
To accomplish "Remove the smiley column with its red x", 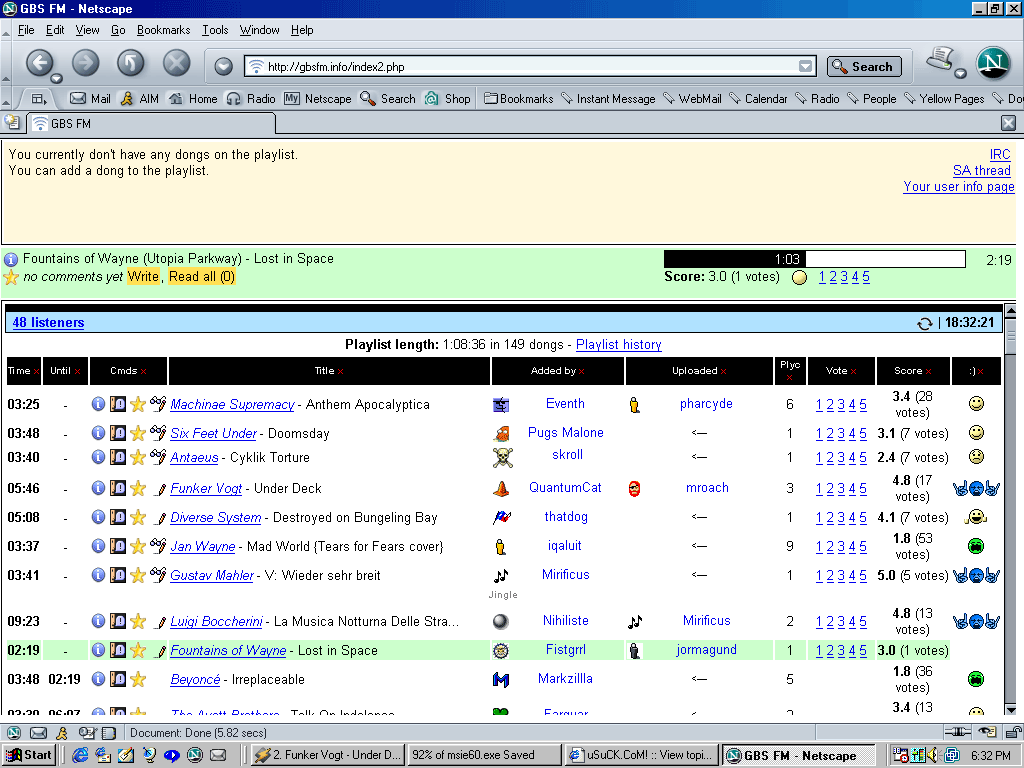I will pyautogui.click(x=980, y=372).
